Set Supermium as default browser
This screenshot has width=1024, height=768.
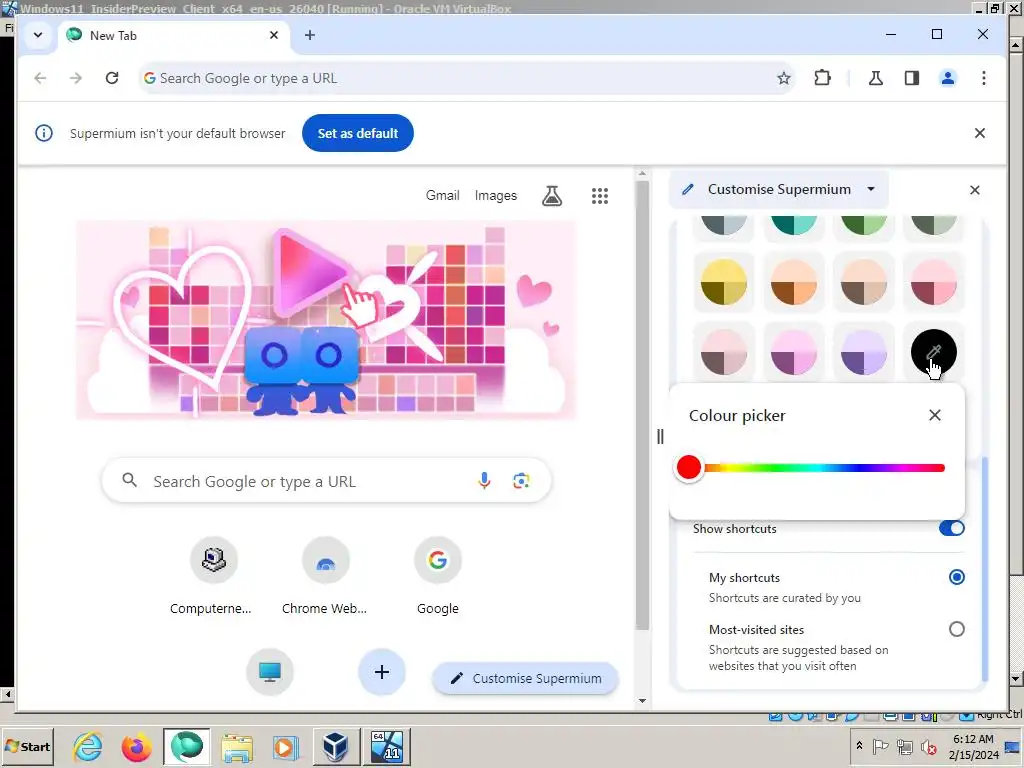pos(358,133)
